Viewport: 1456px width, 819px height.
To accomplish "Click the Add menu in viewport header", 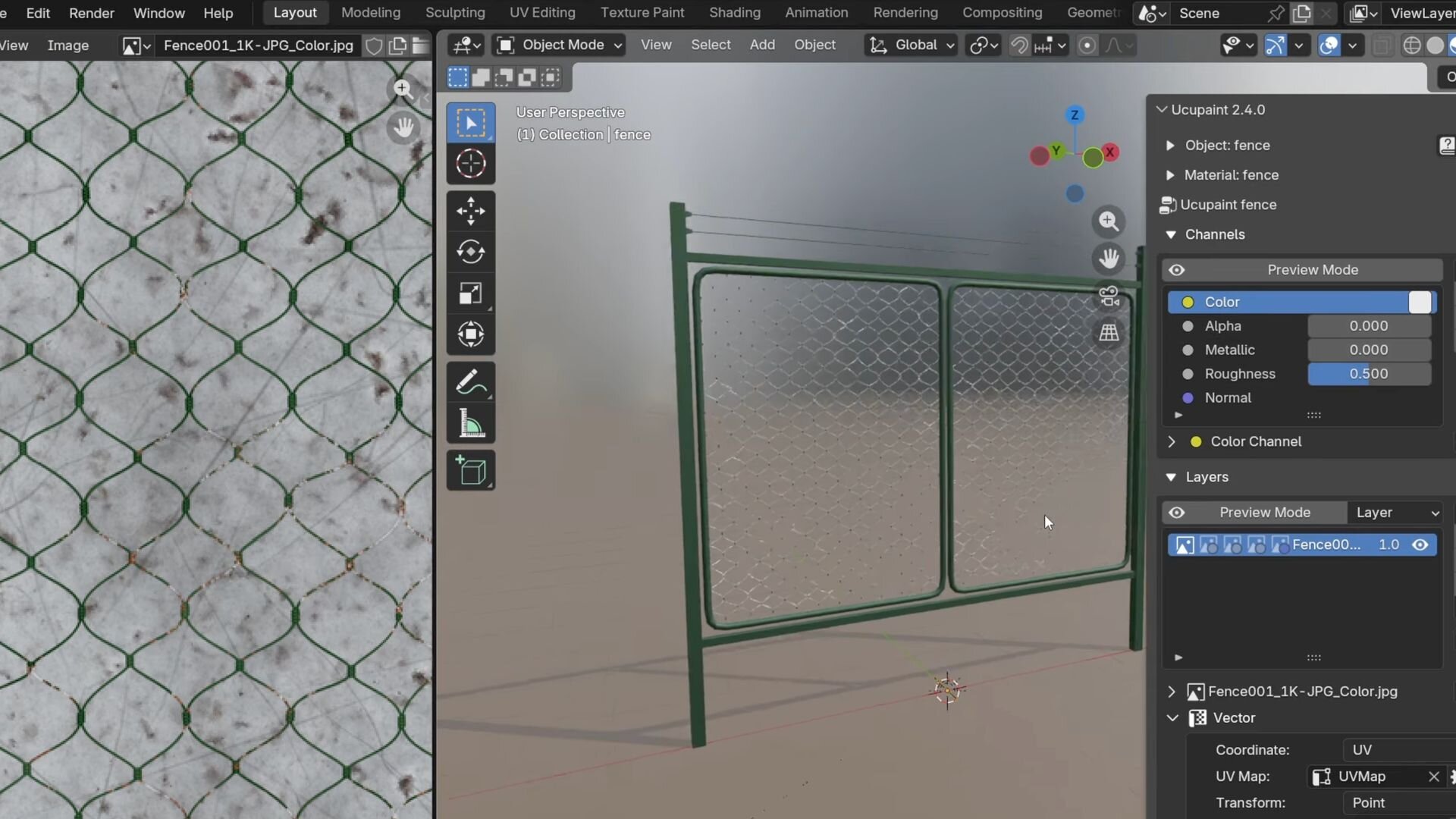I will [x=761, y=45].
